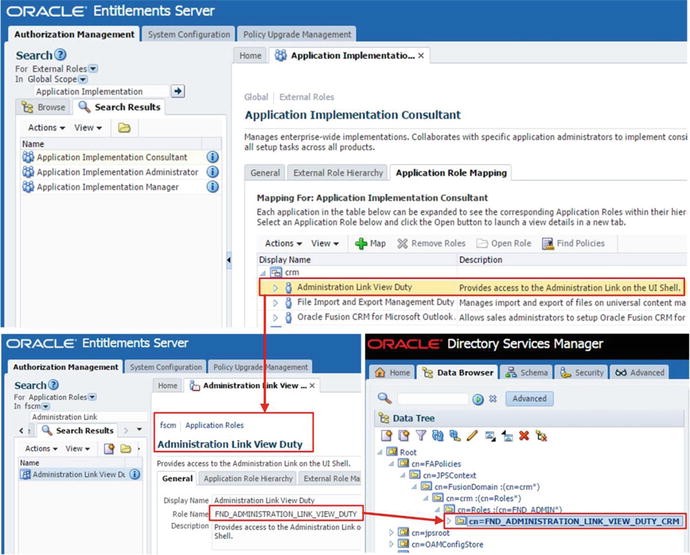Click green go arrow in Data Browser search
The image size is (690, 555).
point(478,399)
